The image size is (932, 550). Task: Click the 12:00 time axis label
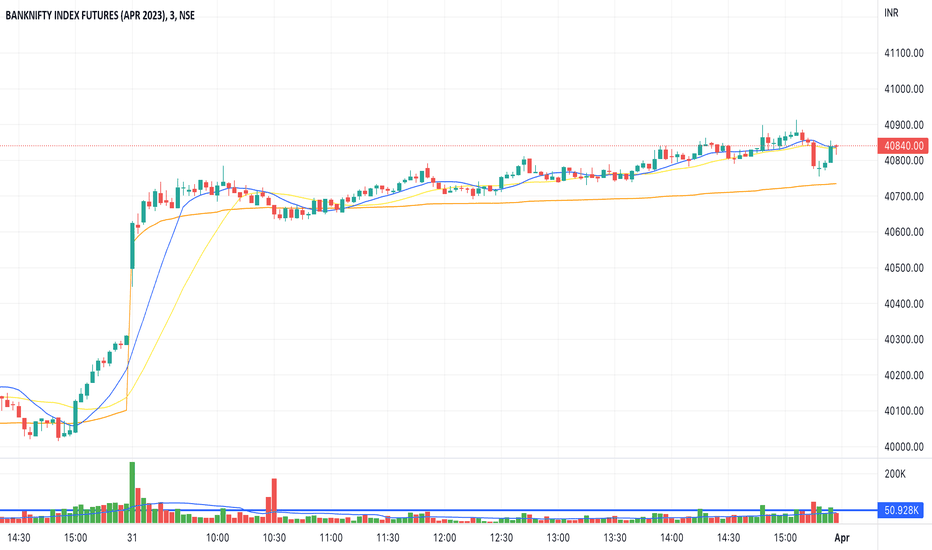point(445,538)
